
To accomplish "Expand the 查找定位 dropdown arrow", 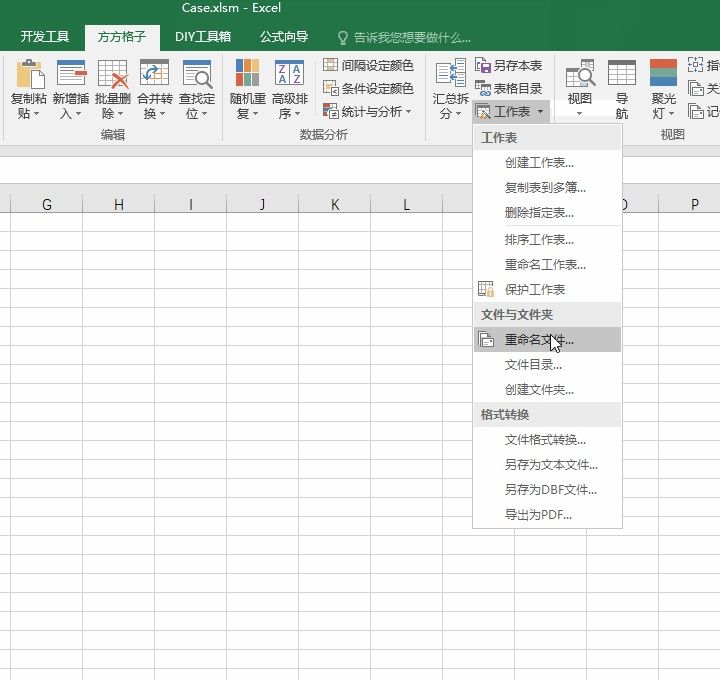I will (204, 113).
